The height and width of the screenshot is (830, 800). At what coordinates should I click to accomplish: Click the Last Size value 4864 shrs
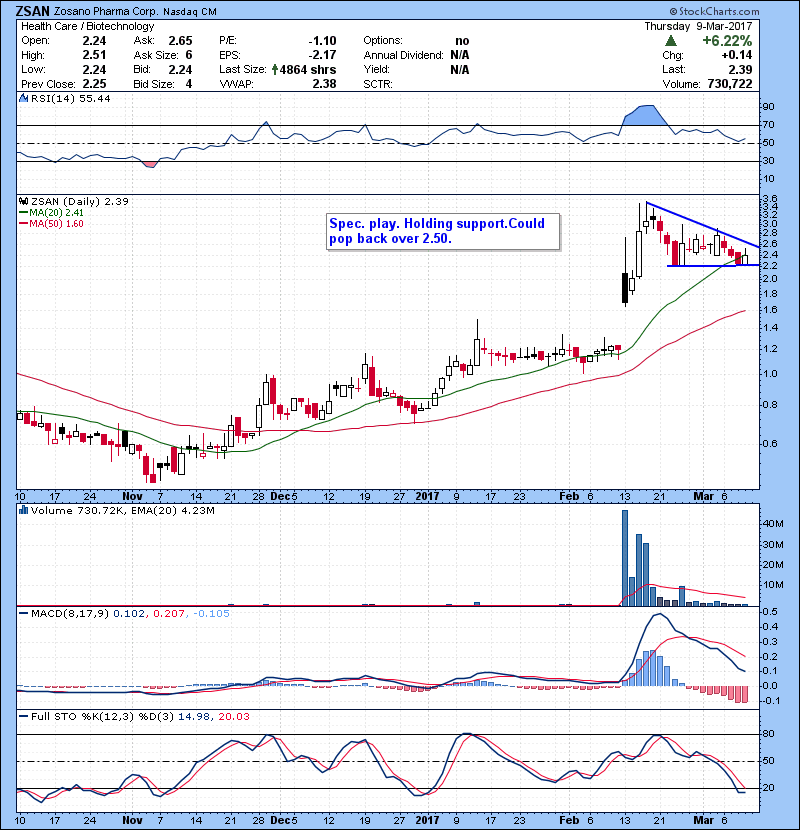[x=308, y=69]
